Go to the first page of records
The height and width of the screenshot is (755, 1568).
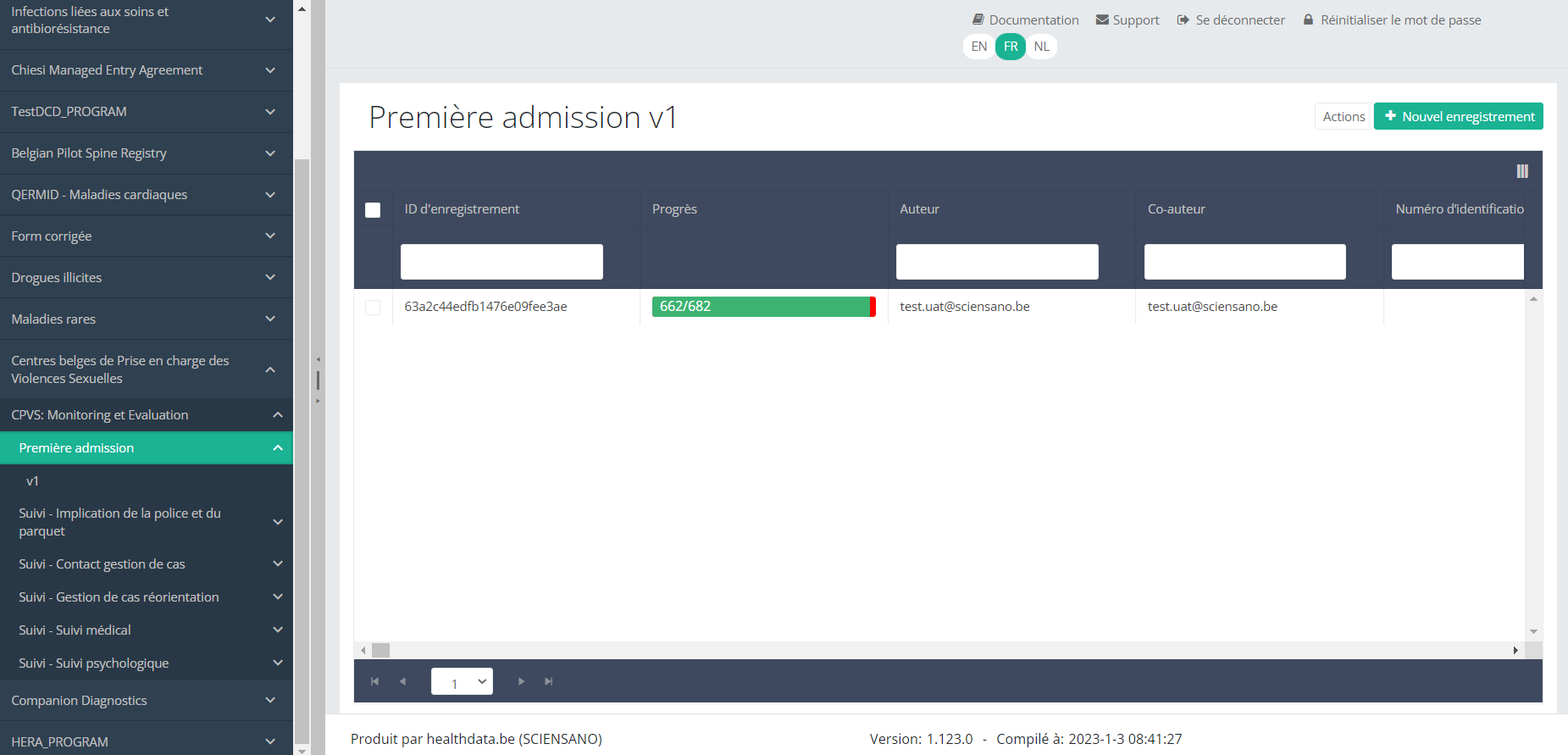pyautogui.click(x=374, y=681)
